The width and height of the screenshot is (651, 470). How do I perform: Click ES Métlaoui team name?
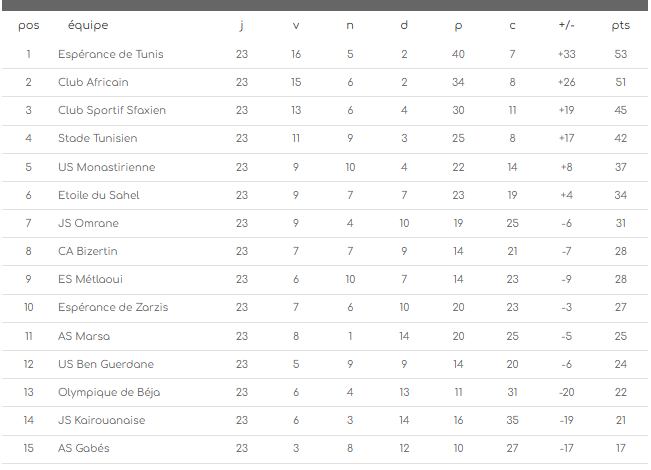(91, 279)
